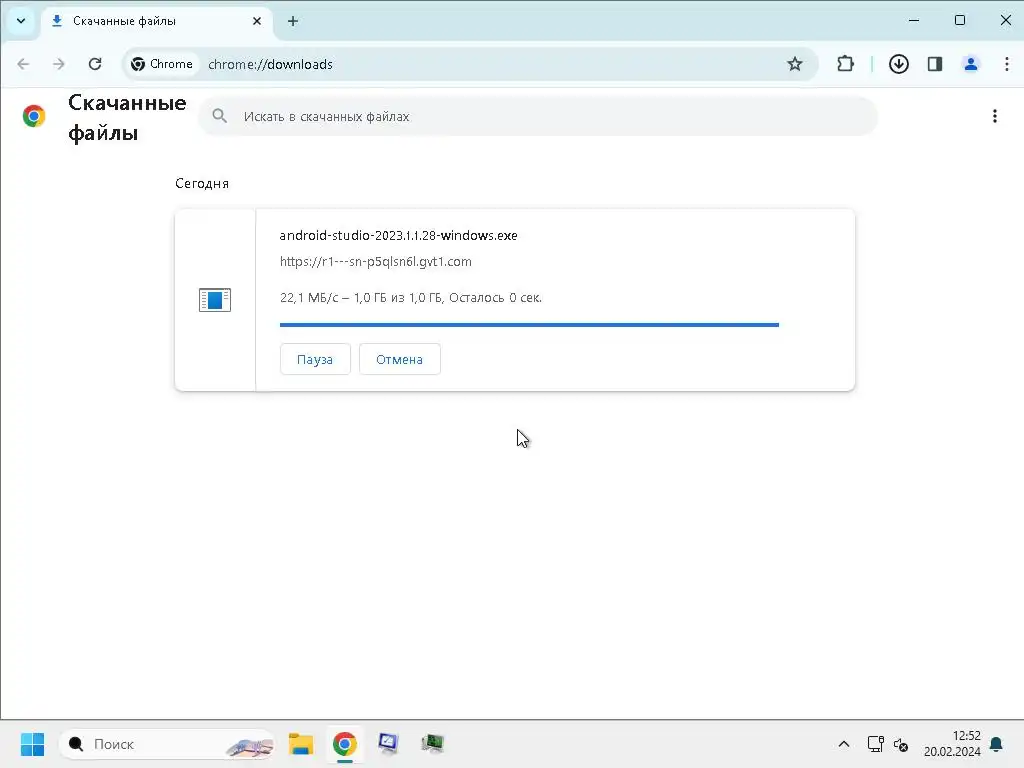
Task: Focus the Искать в скачанных файлах field
Action: pyautogui.click(x=537, y=116)
